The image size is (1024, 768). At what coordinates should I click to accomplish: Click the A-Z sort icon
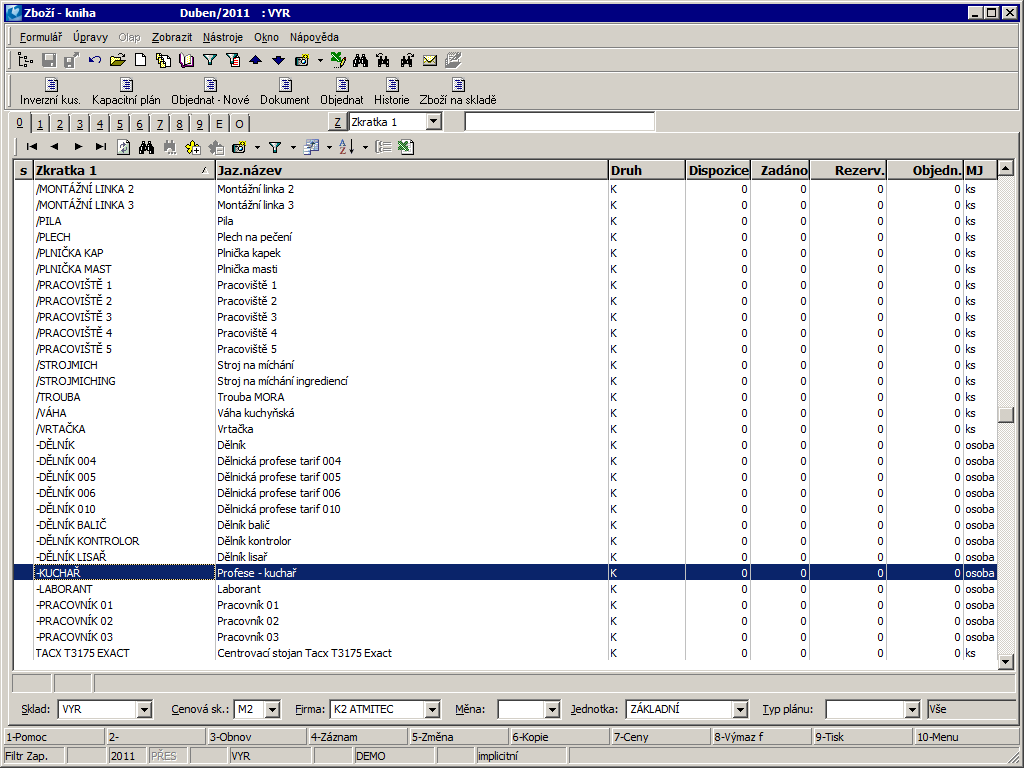pos(346,147)
